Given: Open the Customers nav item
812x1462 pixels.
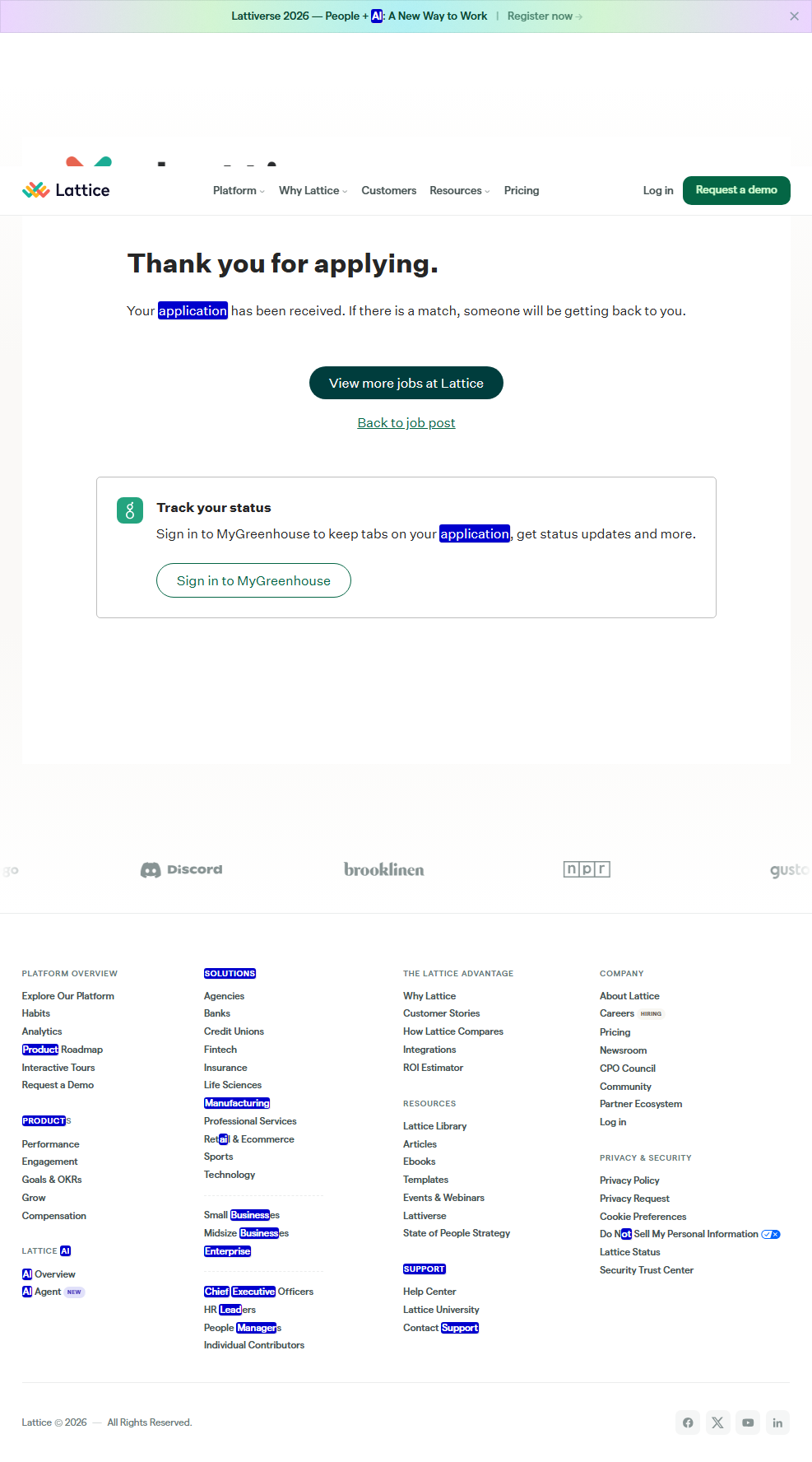Looking at the screenshot, I should click(x=388, y=190).
